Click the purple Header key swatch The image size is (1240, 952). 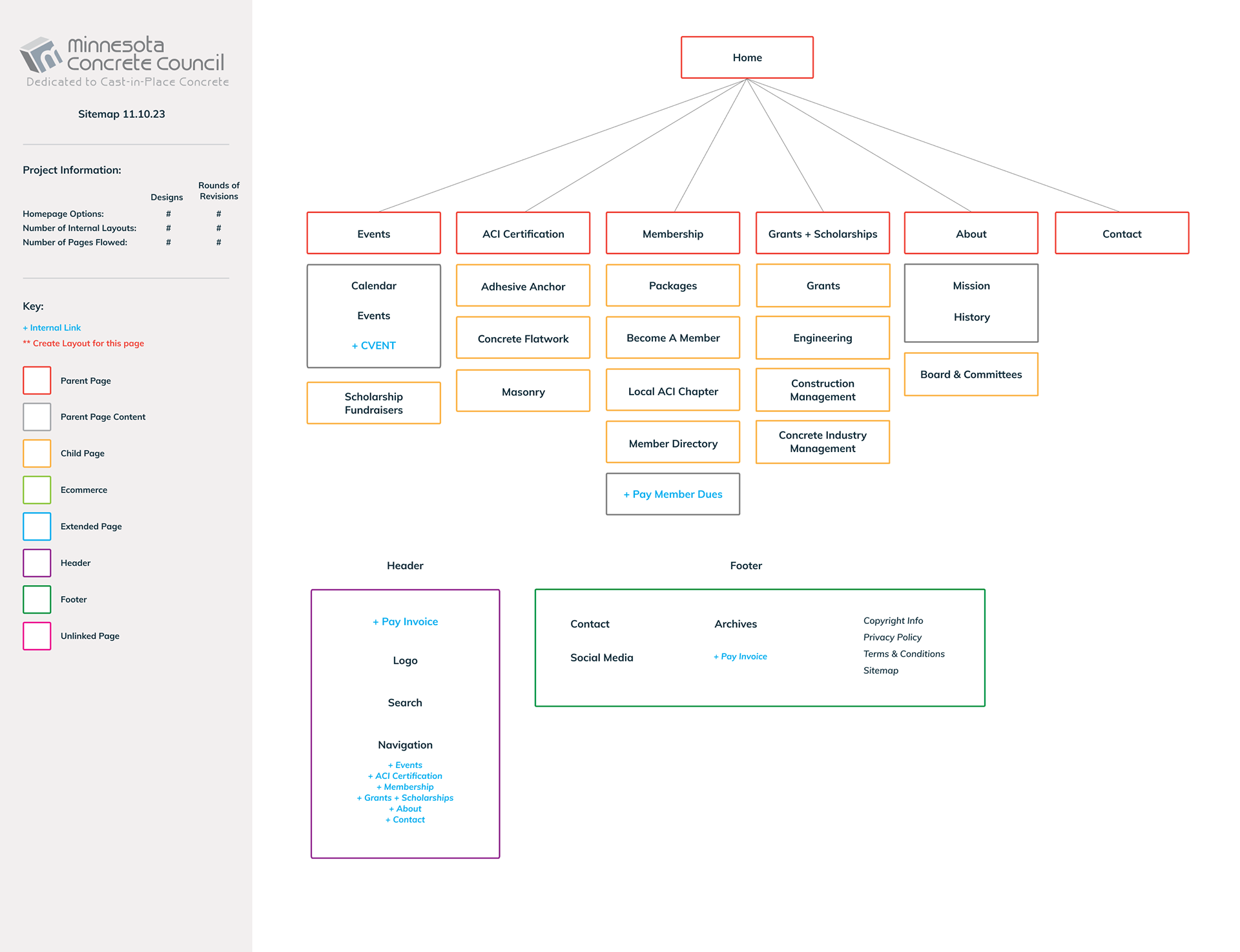coord(37,563)
